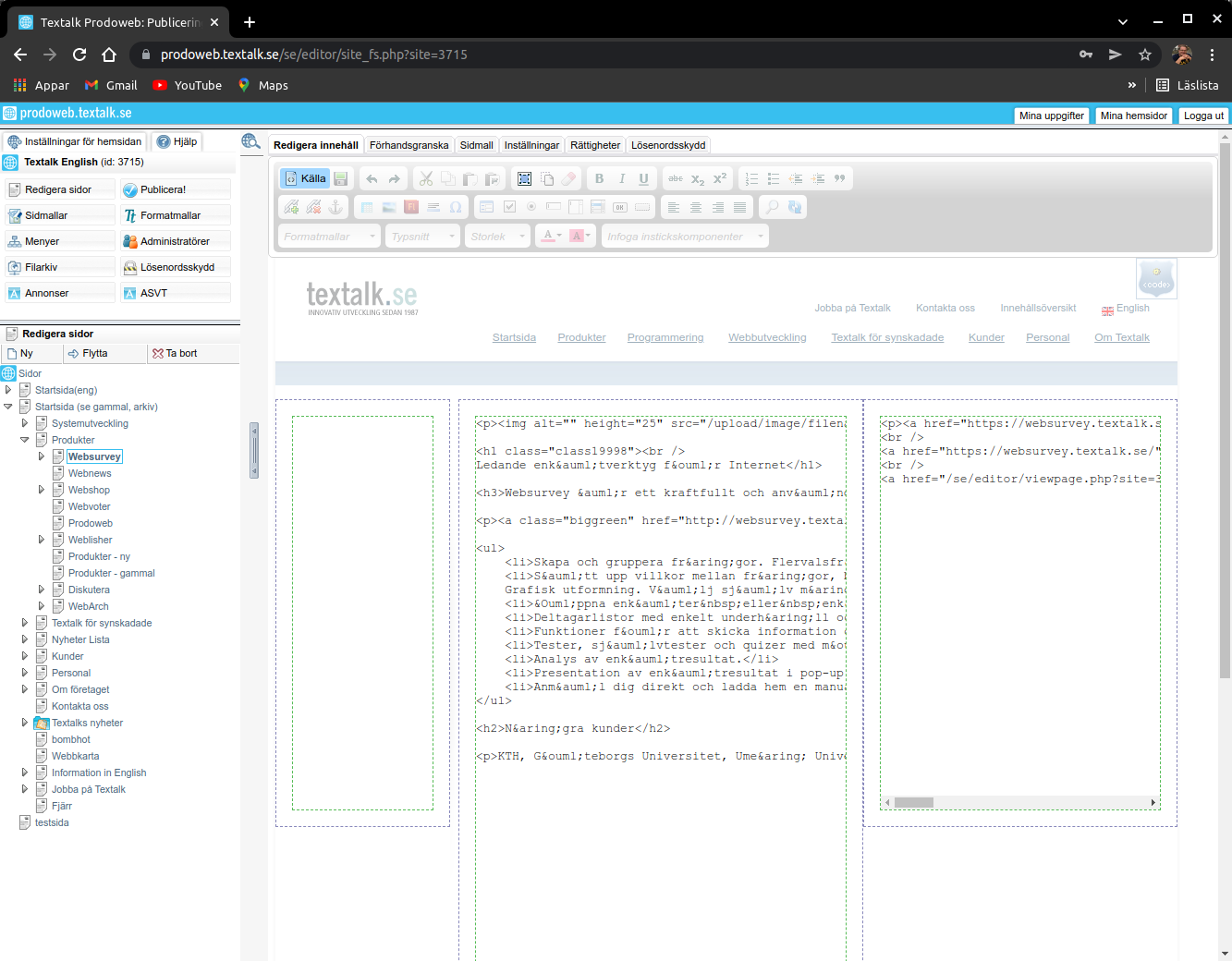Click the Select All icon in toolbar
The height and width of the screenshot is (961, 1232).
pos(525,178)
